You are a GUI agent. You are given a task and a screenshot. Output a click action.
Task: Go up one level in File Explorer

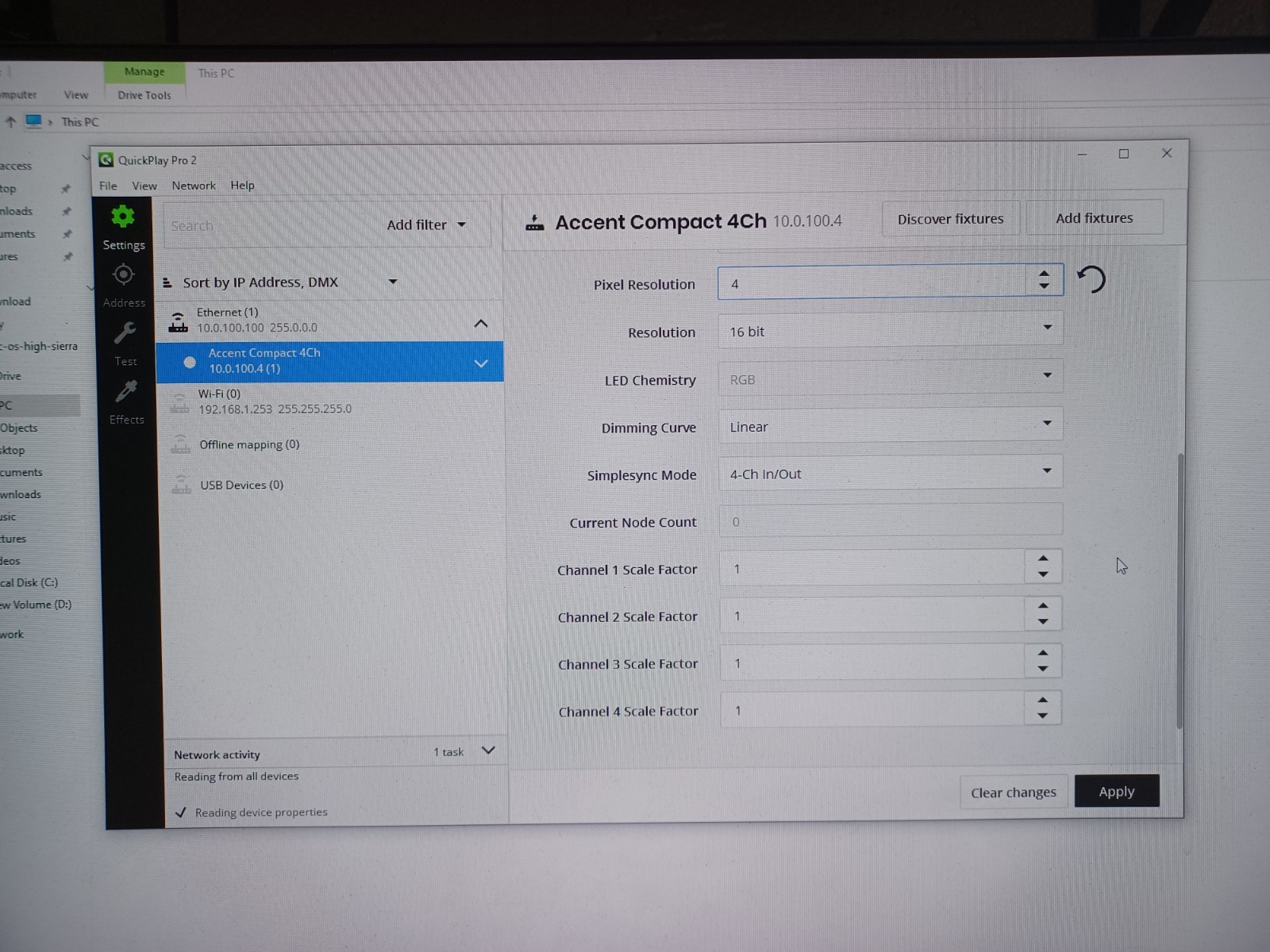pos(11,121)
